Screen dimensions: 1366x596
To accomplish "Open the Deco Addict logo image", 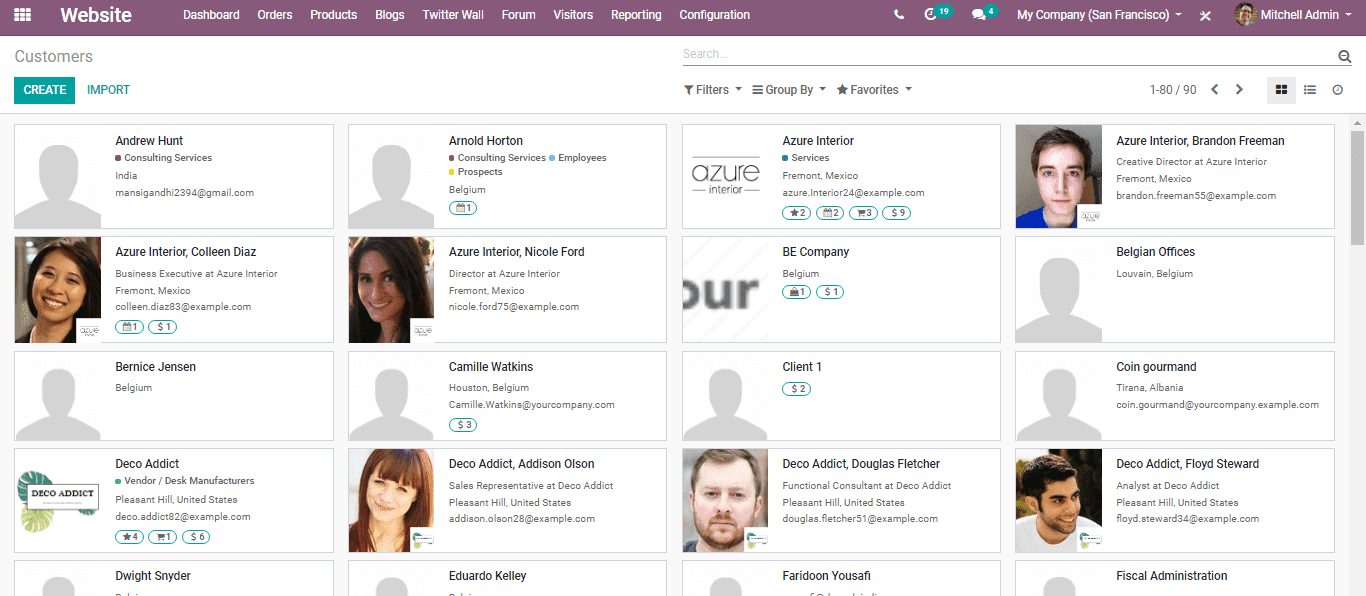I will pos(58,500).
